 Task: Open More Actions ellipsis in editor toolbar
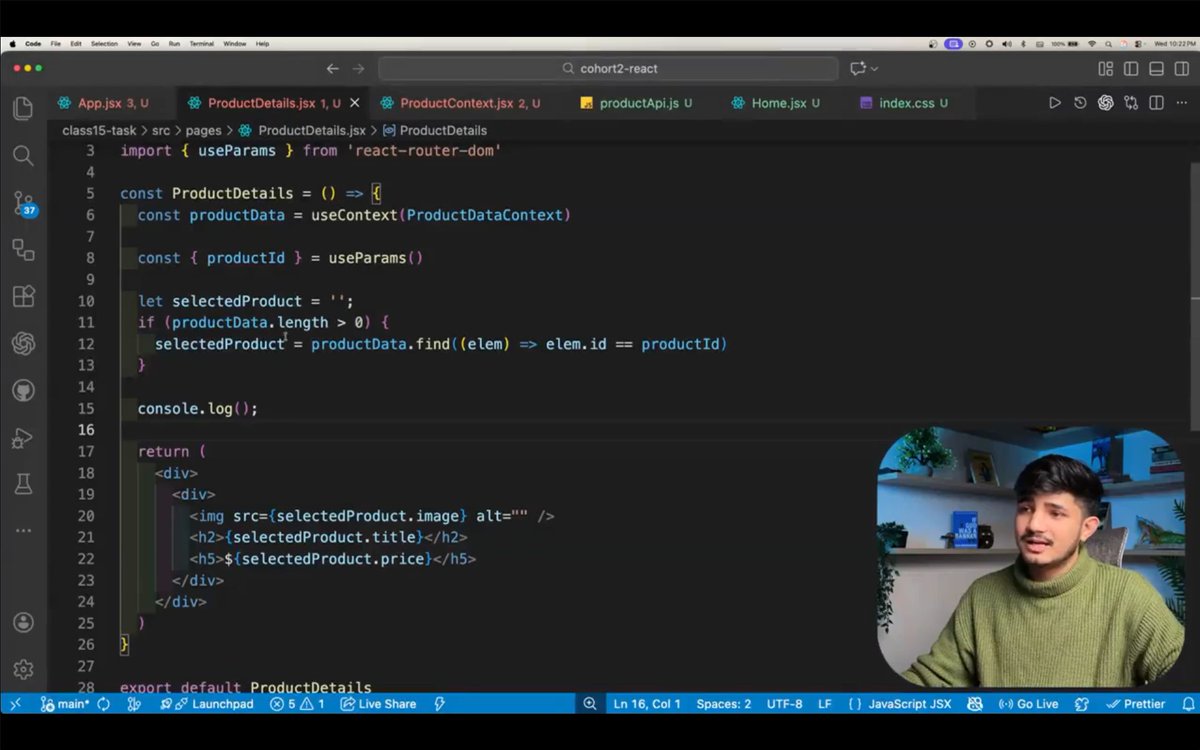coord(1181,103)
